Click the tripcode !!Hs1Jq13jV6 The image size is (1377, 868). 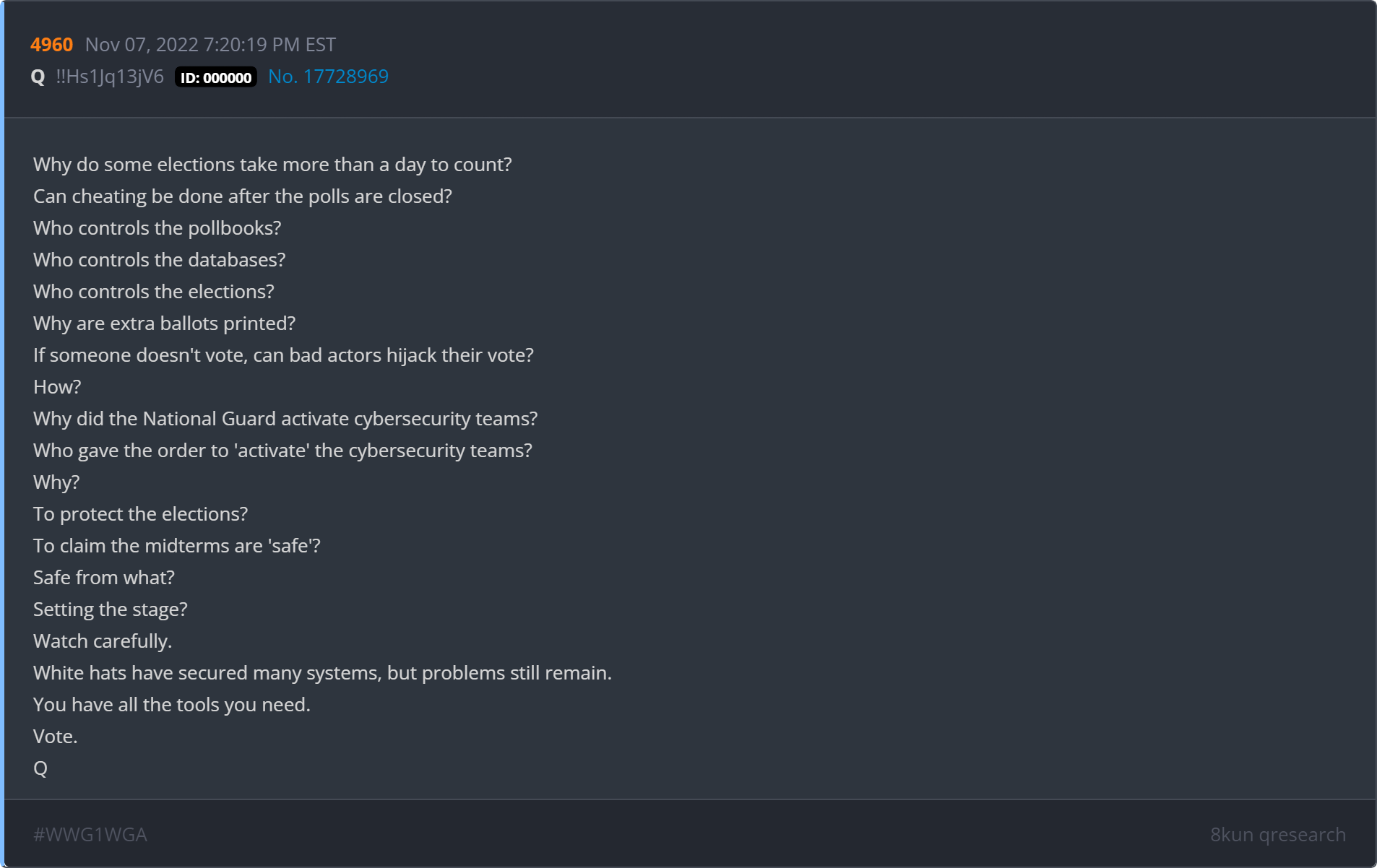(x=110, y=77)
